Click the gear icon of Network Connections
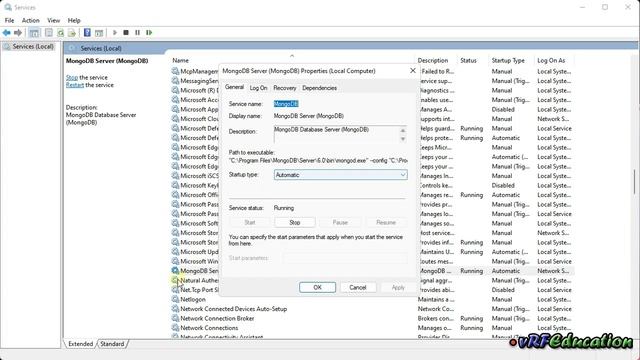Viewport: 640px width, 360px height. [175, 328]
